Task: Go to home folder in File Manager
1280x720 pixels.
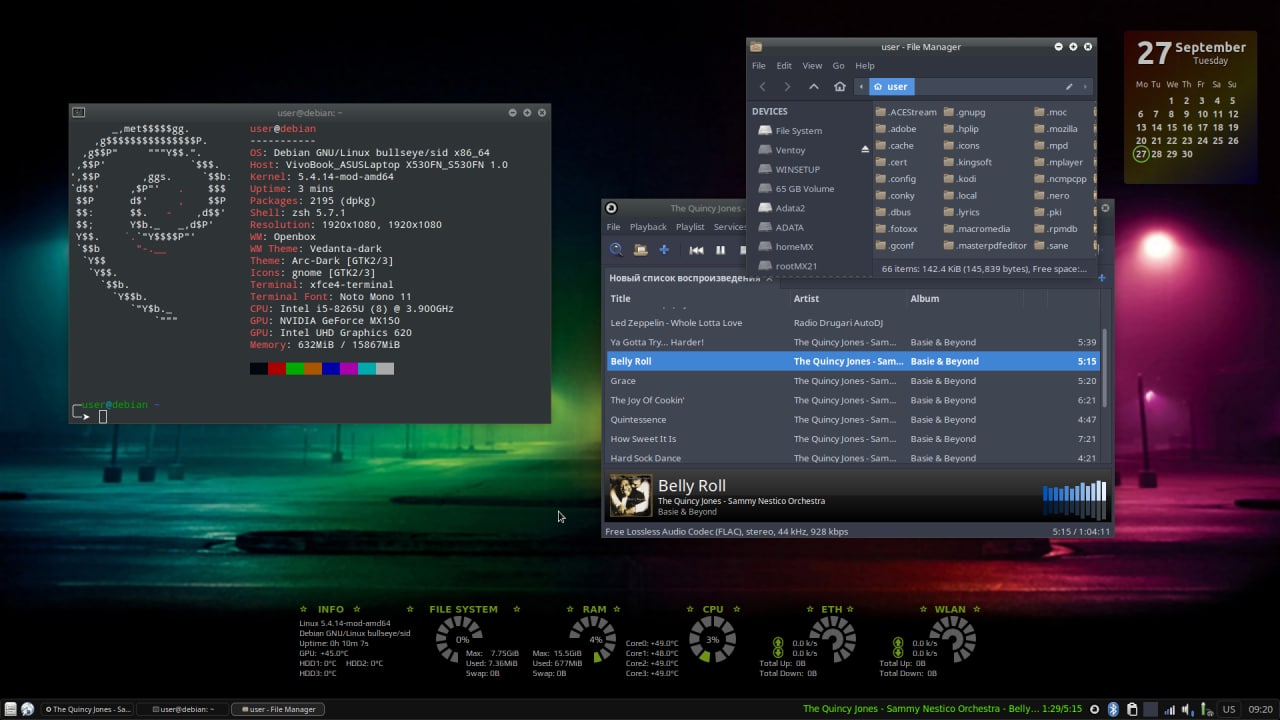Action: pyautogui.click(x=840, y=87)
